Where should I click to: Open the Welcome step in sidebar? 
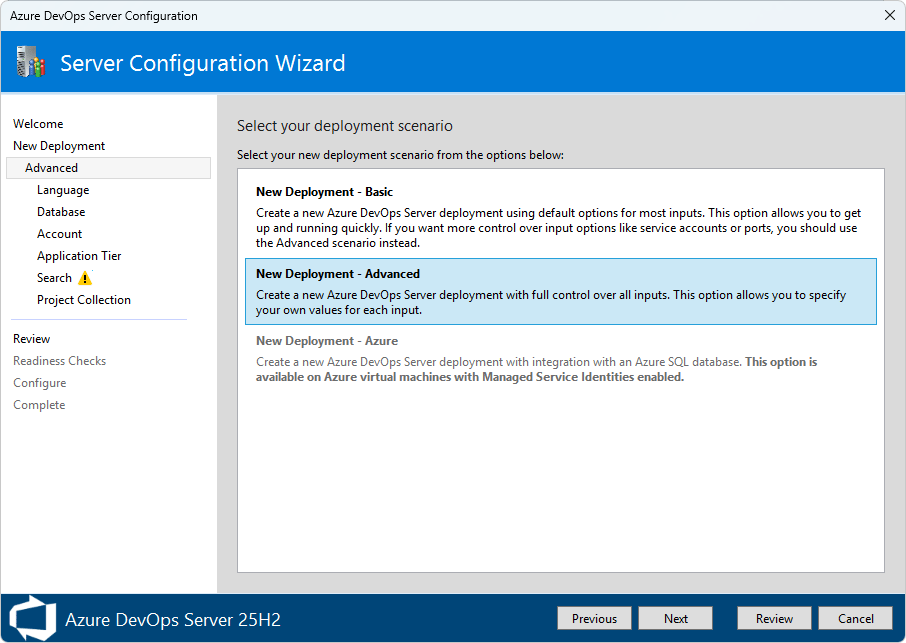coord(38,124)
